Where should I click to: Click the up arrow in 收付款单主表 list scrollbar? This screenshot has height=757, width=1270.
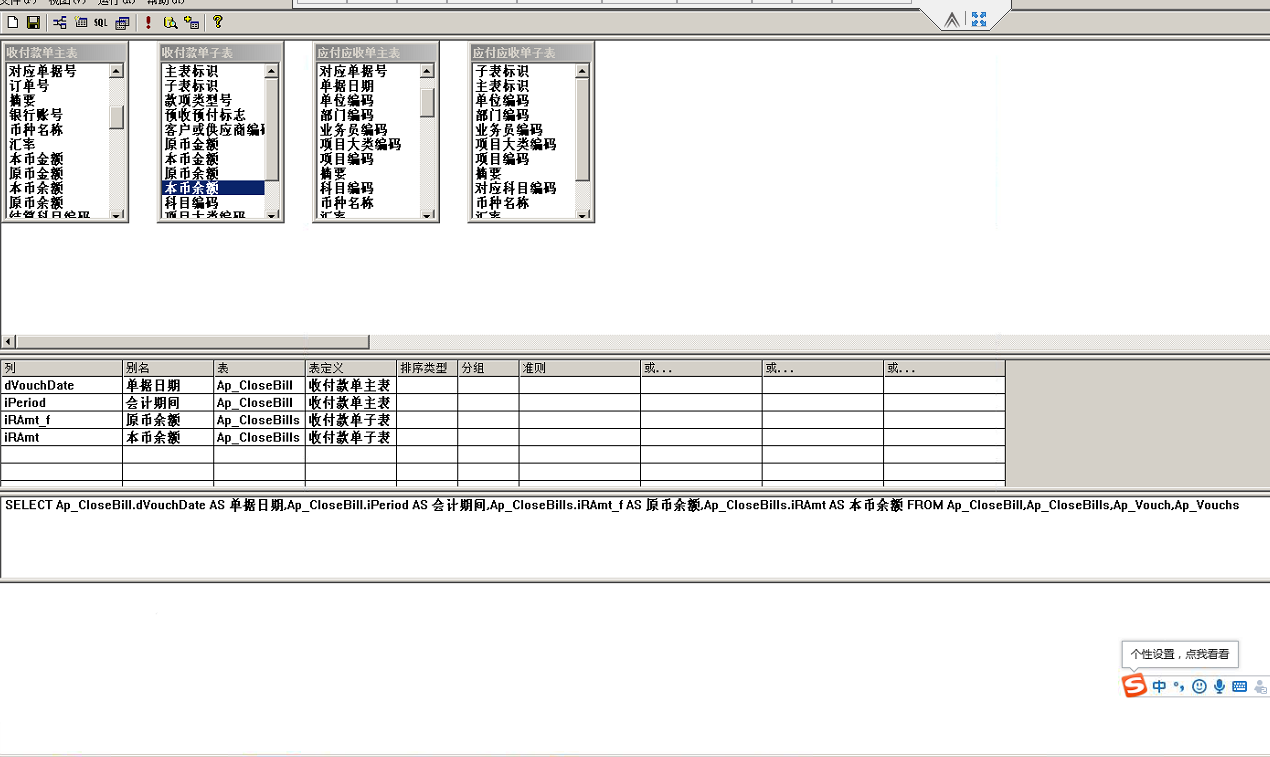click(x=117, y=71)
